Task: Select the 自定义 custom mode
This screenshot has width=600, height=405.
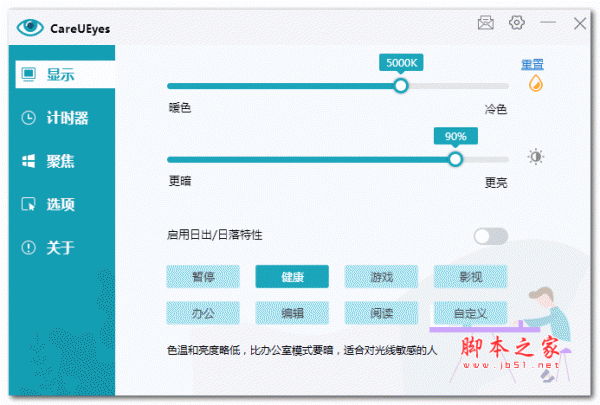Action: 470,313
